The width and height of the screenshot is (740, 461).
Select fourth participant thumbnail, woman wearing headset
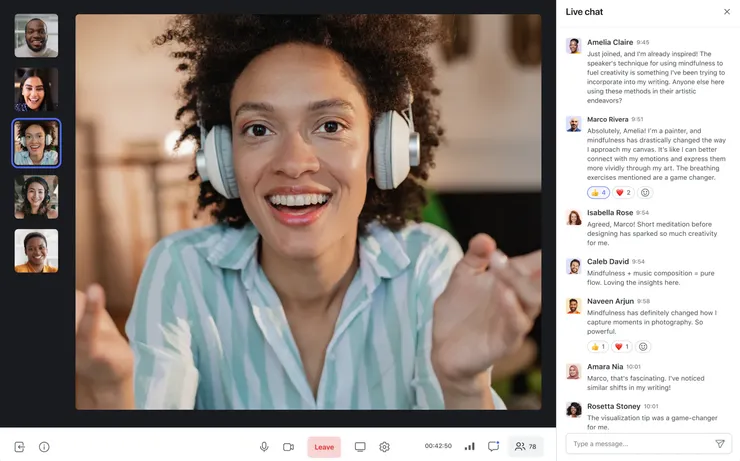tap(36, 197)
